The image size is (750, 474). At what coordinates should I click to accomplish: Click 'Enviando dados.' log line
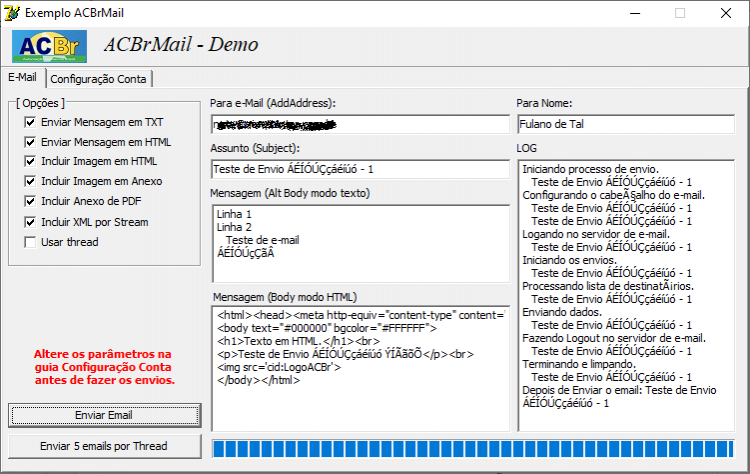pos(562,312)
